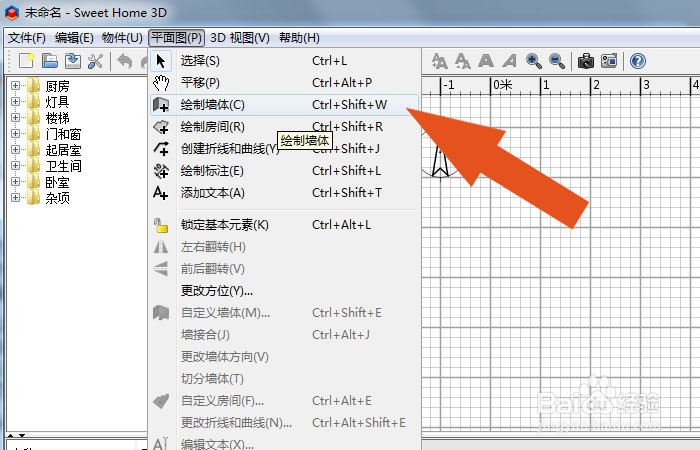Click the increase text size icon

coord(440,61)
